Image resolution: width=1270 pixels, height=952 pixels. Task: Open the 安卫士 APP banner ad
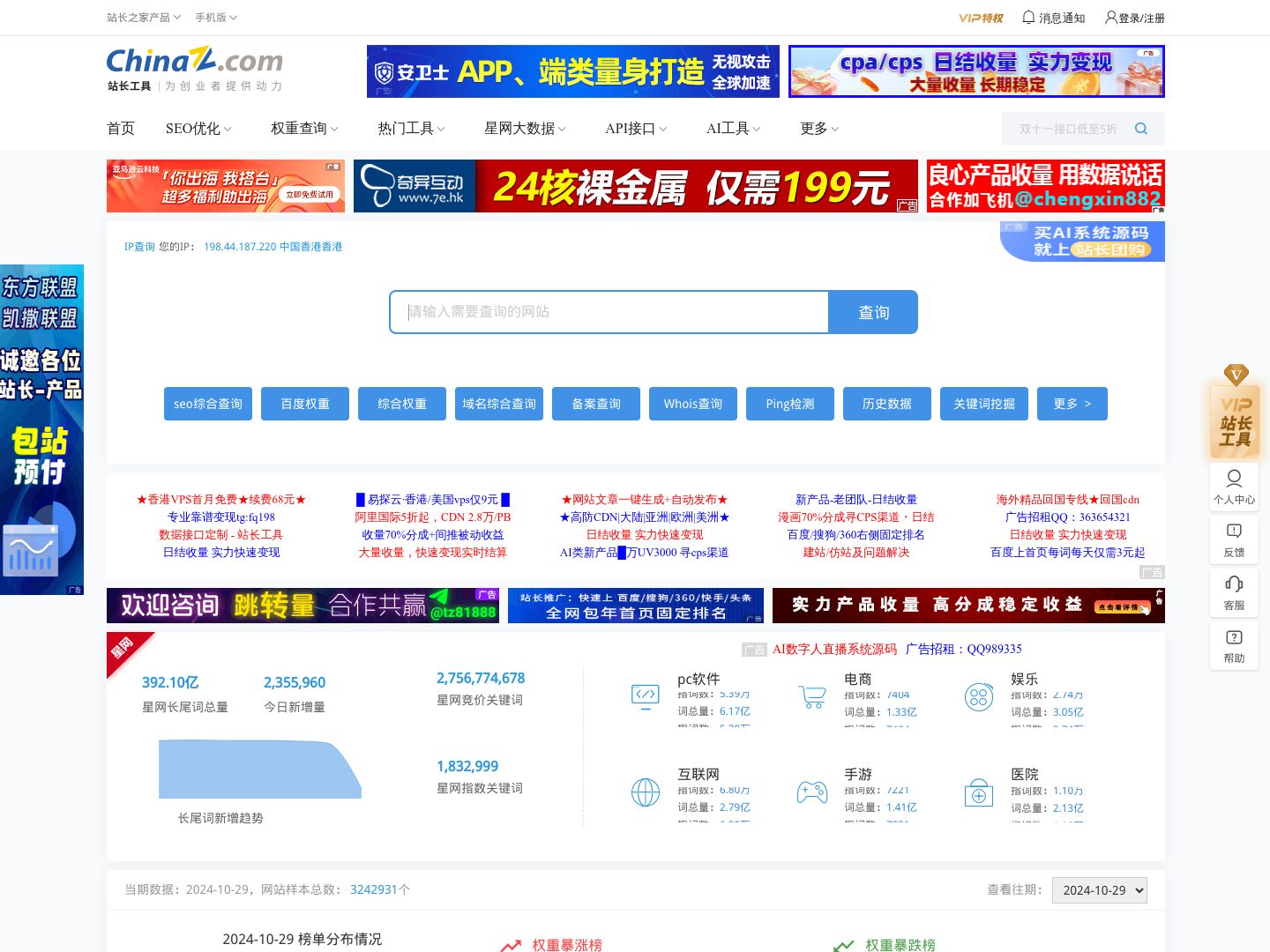click(573, 71)
